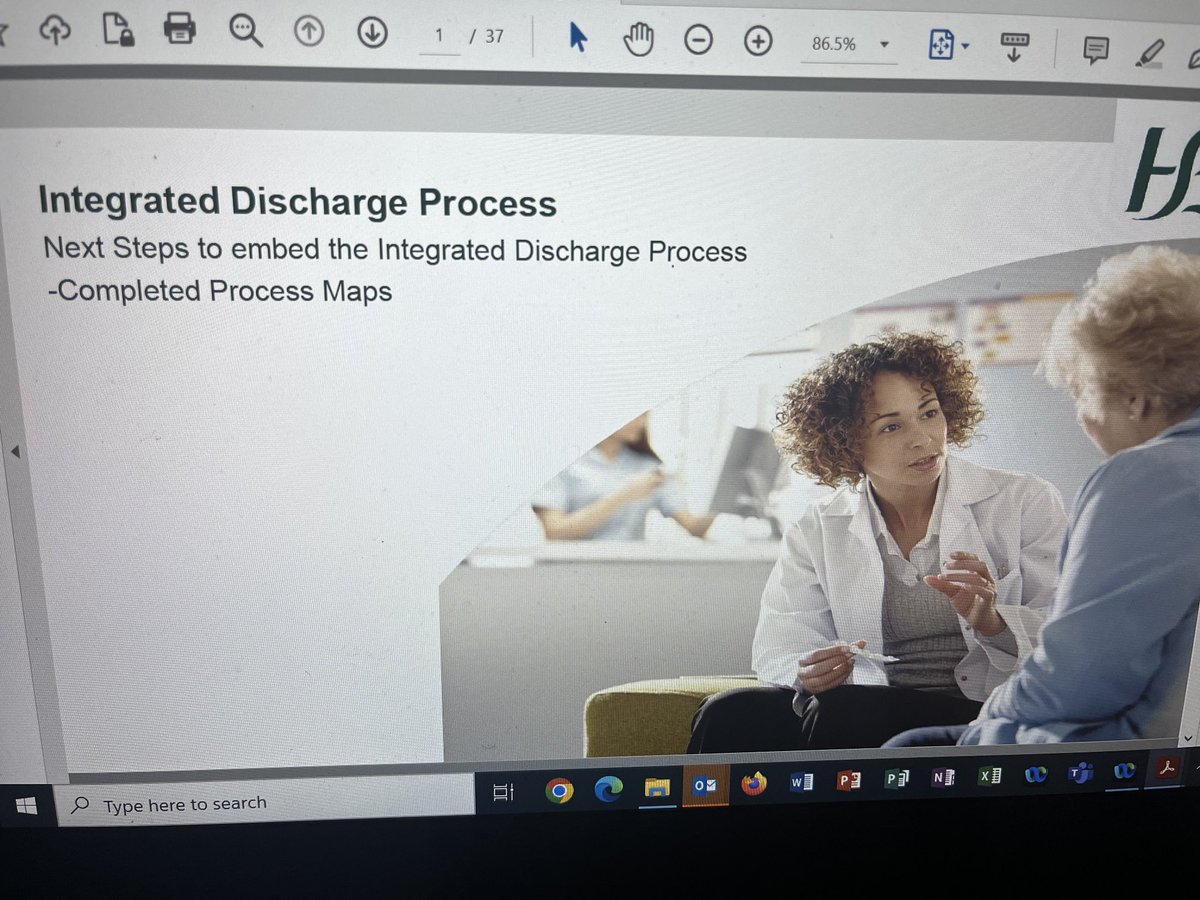Click the 'Type here to search' box
This screenshot has height=900, width=1200.
(x=265, y=800)
